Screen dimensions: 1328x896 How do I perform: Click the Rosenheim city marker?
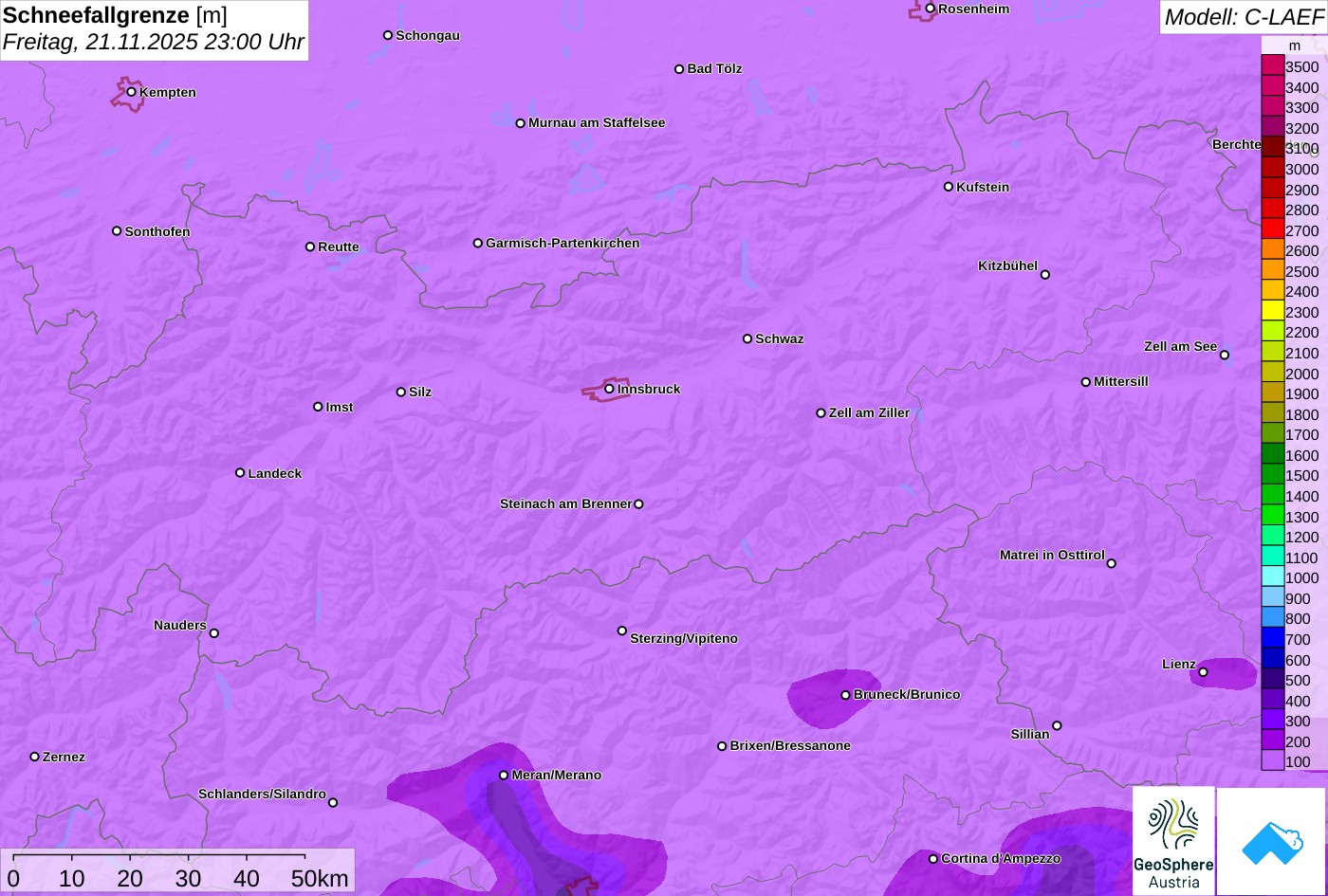(x=931, y=9)
